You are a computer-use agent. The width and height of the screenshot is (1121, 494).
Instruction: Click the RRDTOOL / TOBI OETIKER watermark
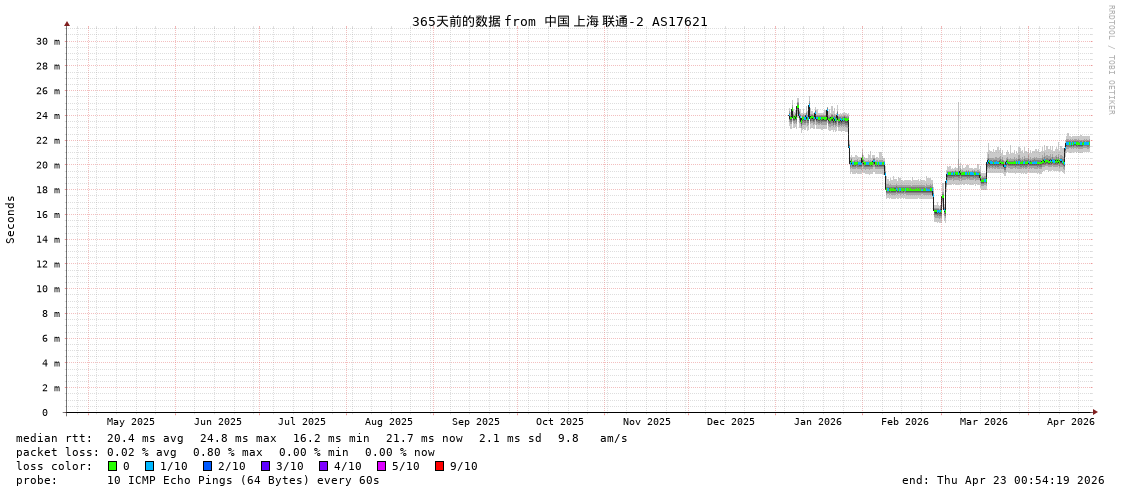(1110, 59)
